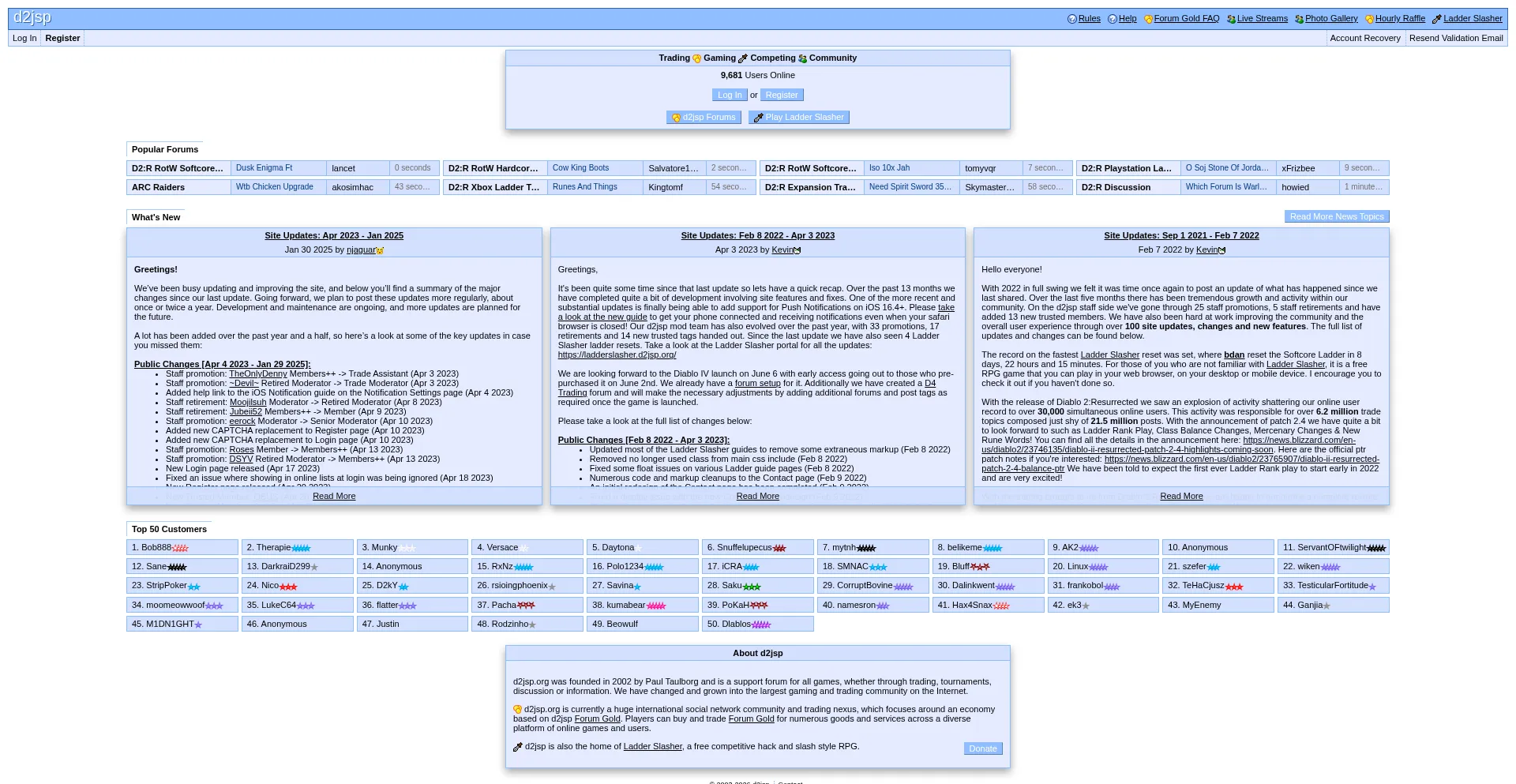This screenshot has height=784, width=1516.
Task: Click the red stars next to Nico
Action: (x=288, y=587)
